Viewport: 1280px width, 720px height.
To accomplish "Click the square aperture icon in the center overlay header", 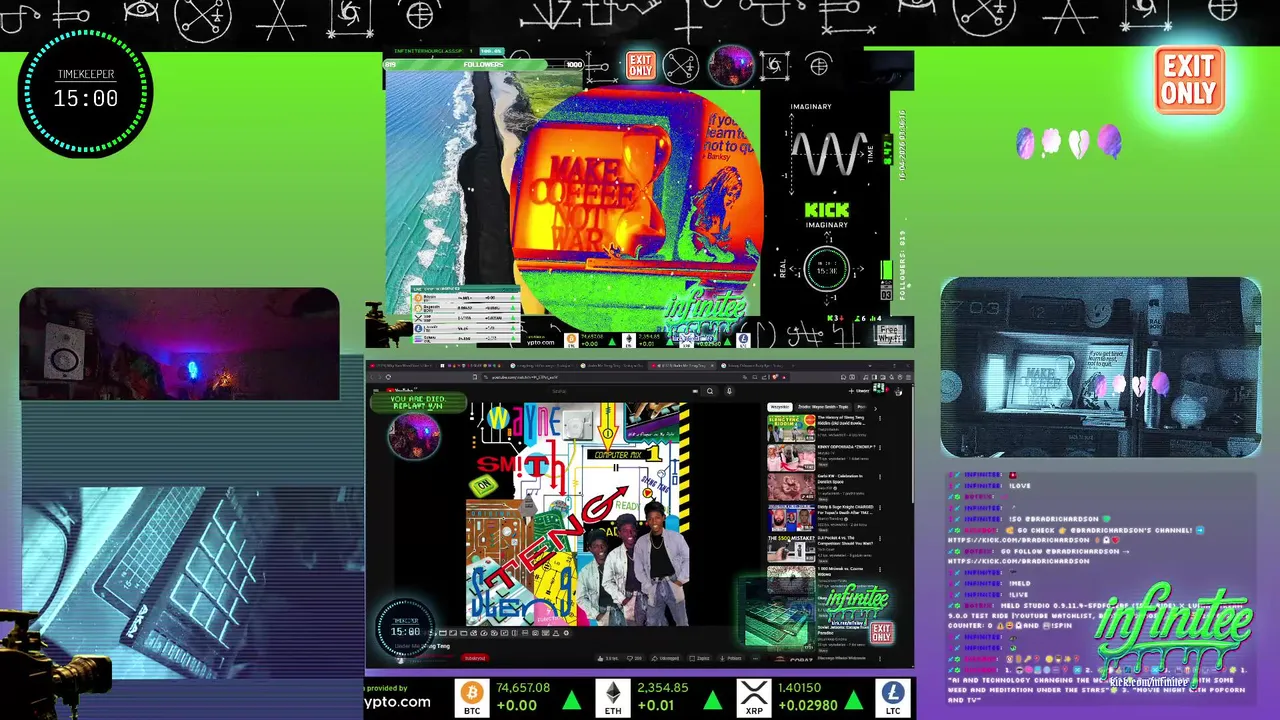I will (x=774, y=66).
